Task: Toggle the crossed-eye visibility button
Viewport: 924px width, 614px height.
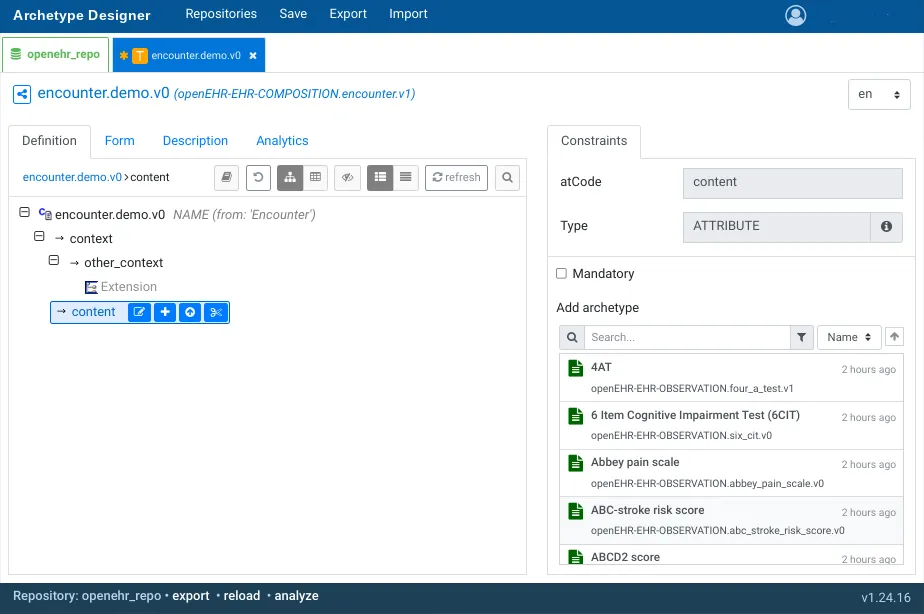Action: (347, 177)
